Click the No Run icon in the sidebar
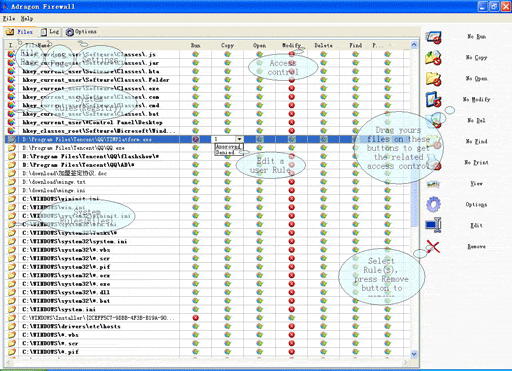 click(433, 37)
